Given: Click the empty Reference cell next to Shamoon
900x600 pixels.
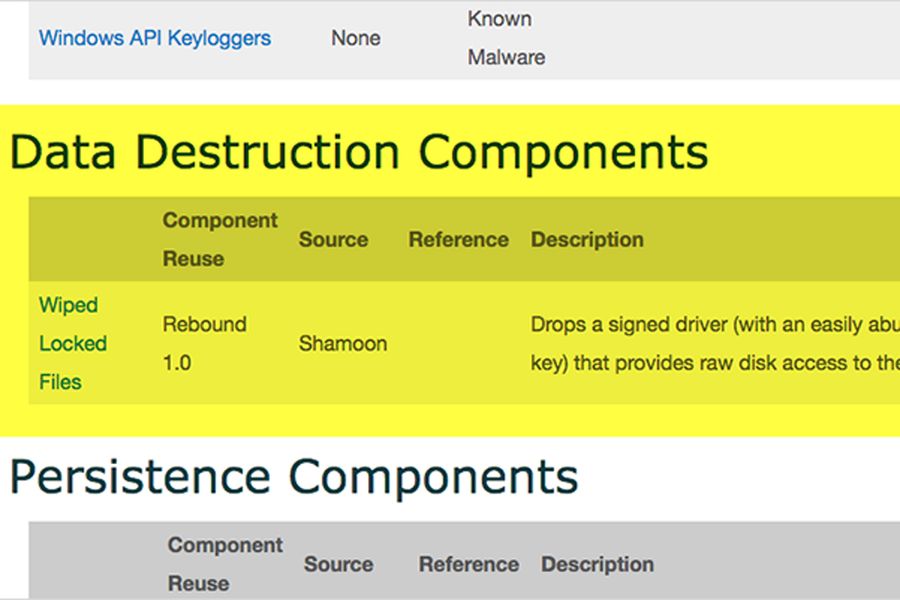Looking at the screenshot, I should [x=459, y=343].
